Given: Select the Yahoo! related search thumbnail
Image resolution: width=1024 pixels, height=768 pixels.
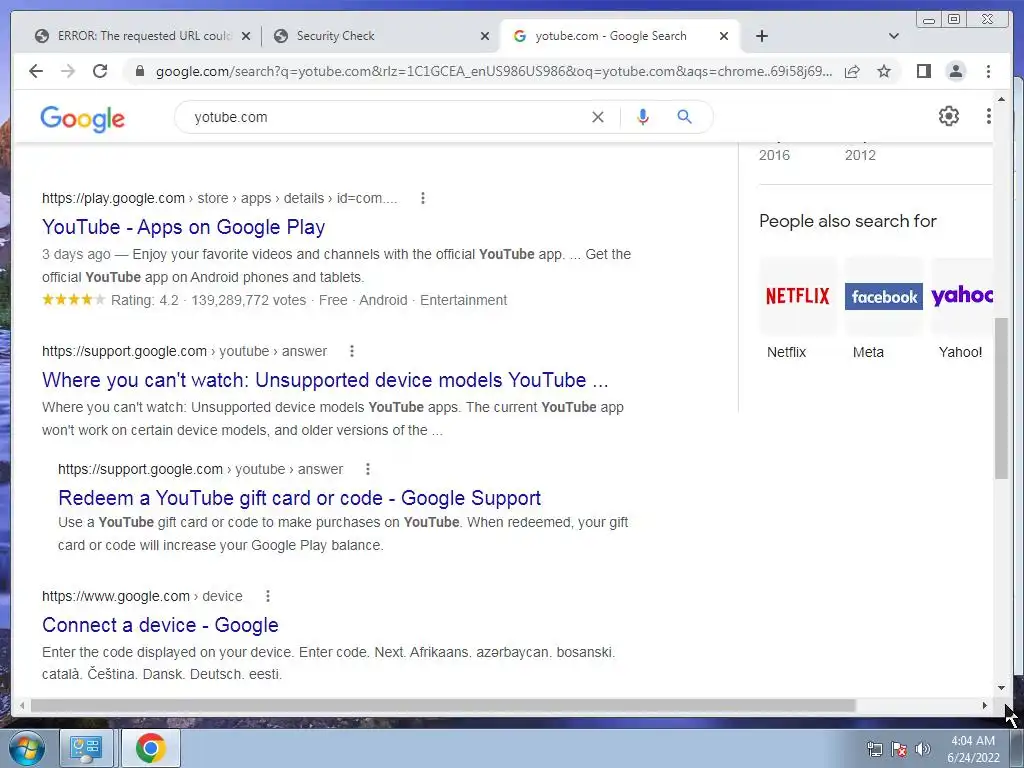Looking at the screenshot, I should pyautogui.click(x=962, y=296).
